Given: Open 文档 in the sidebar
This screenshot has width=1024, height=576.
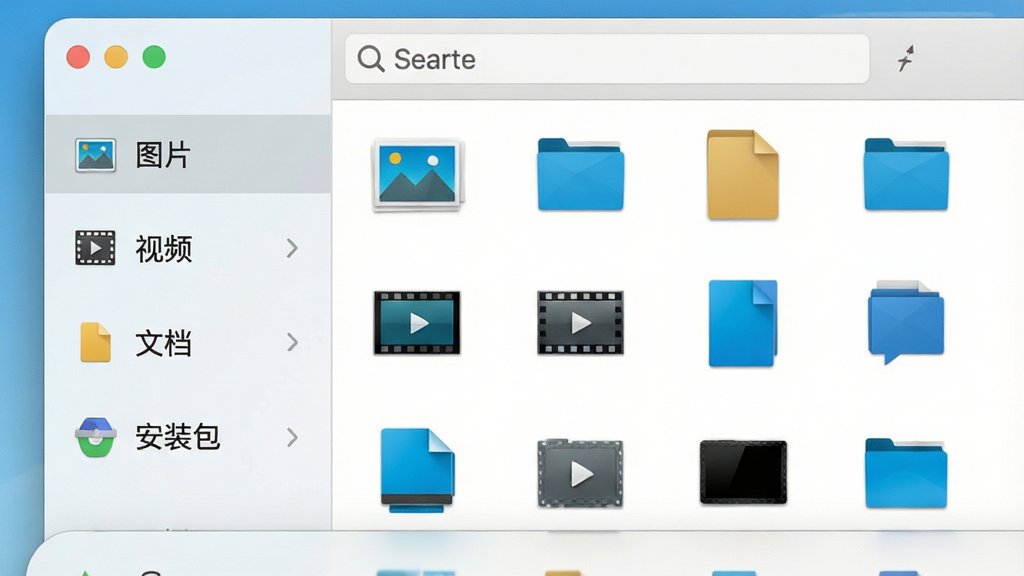Looking at the screenshot, I should coord(188,342).
